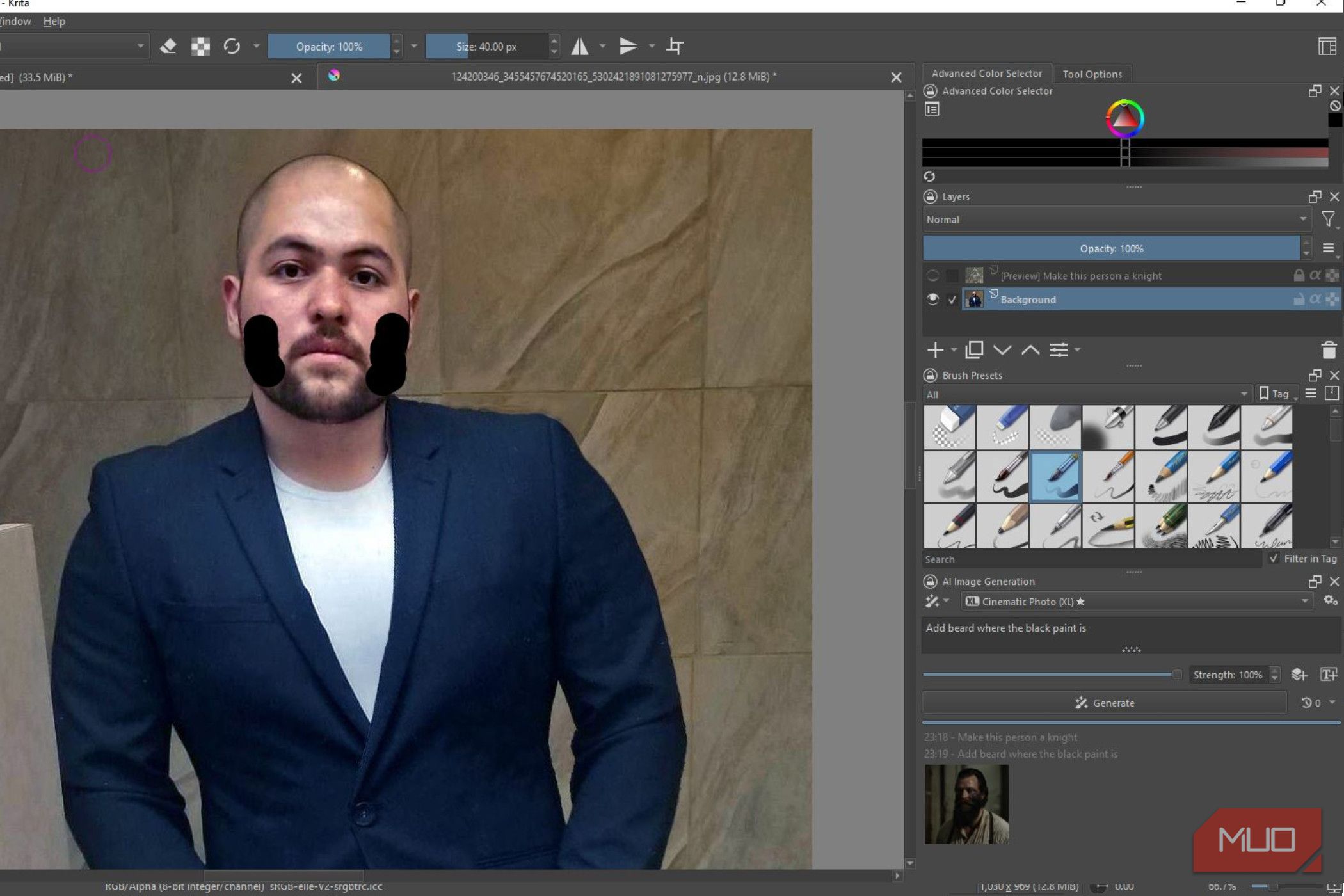1344x896 pixels.
Task: Toggle lock on Preview knight layer
Action: pos(1299,276)
